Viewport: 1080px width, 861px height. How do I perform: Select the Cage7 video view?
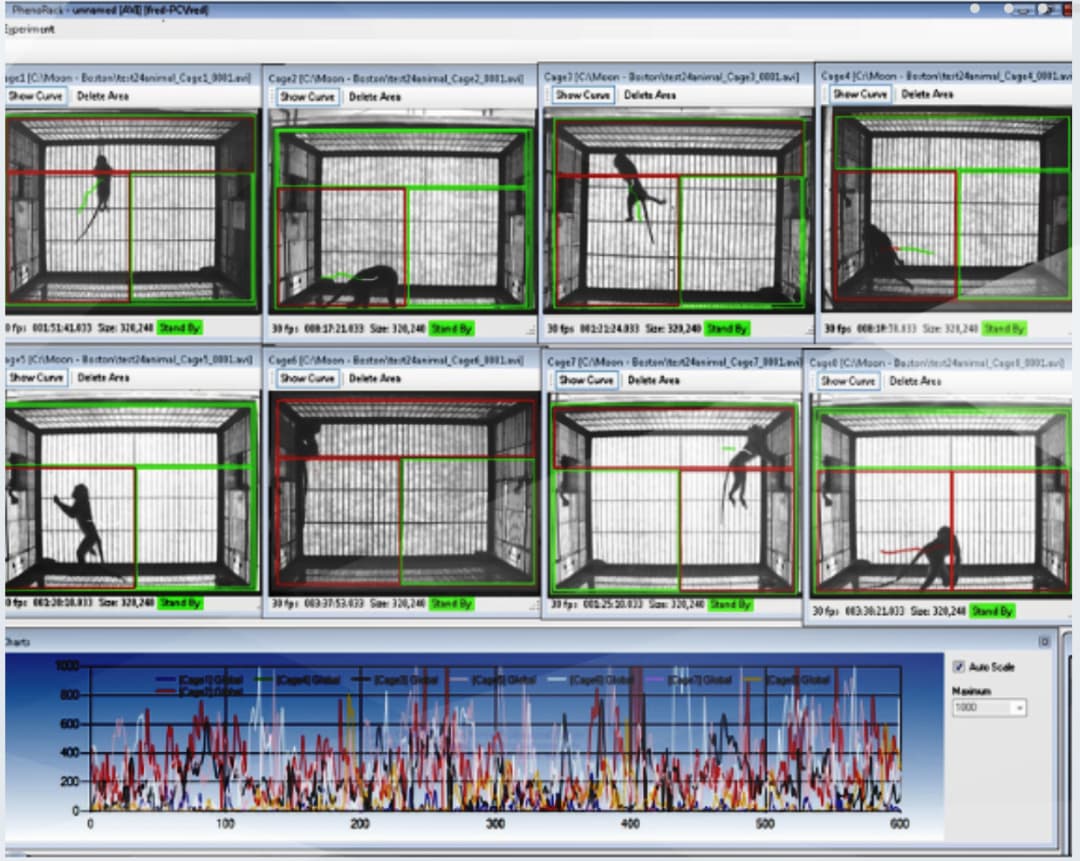pyautogui.click(x=673, y=497)
